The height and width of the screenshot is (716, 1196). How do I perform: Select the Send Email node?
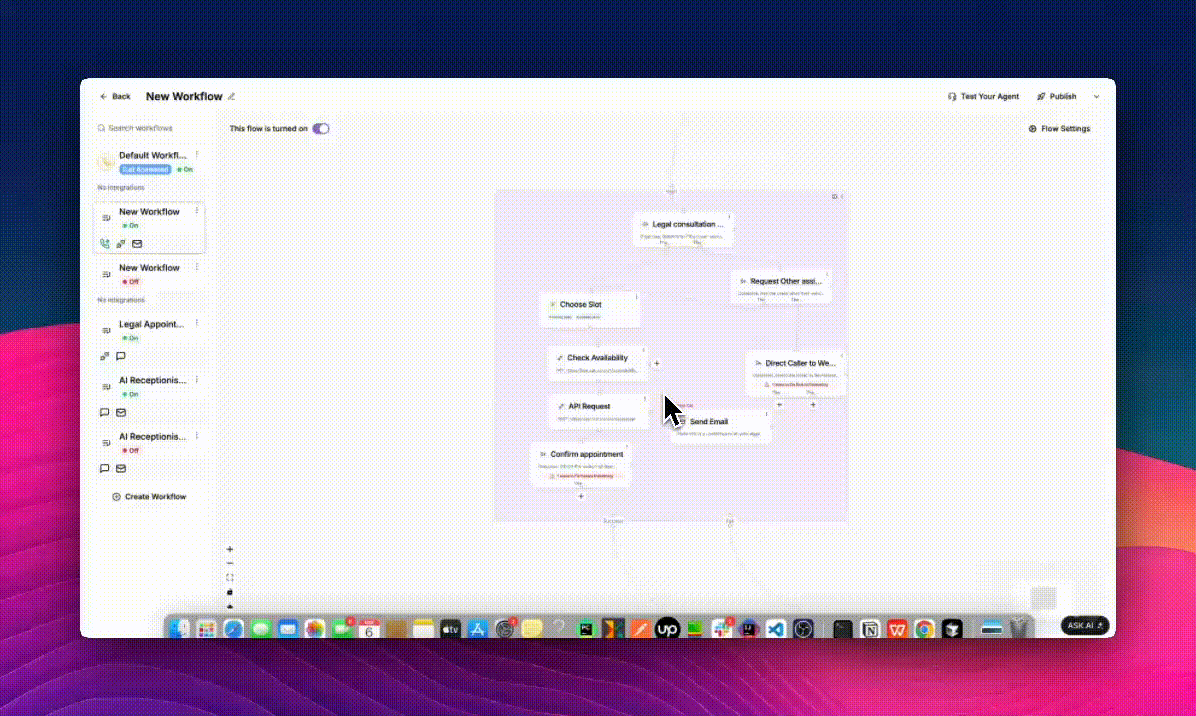coord(721,426)
